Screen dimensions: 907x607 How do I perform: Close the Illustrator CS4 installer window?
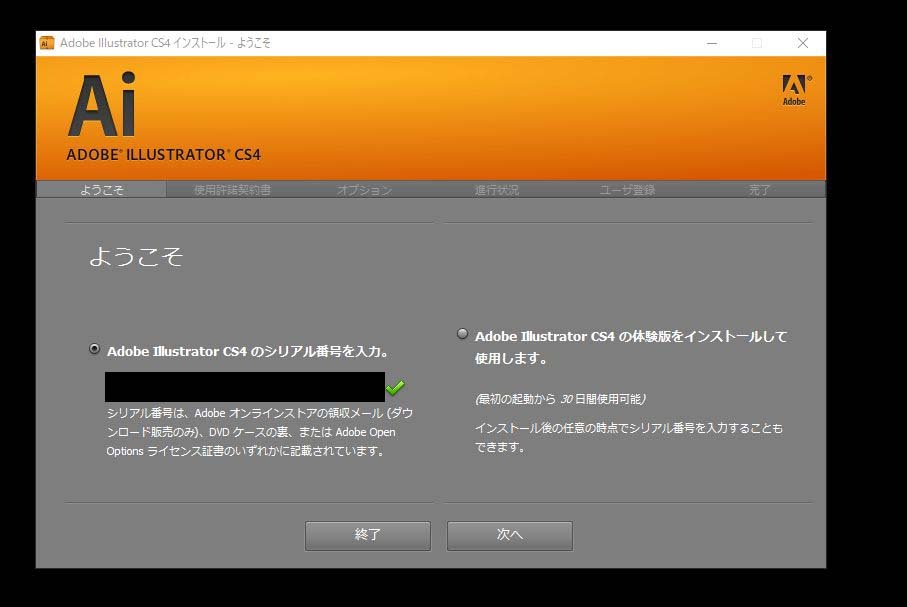[x=803, y=43]
